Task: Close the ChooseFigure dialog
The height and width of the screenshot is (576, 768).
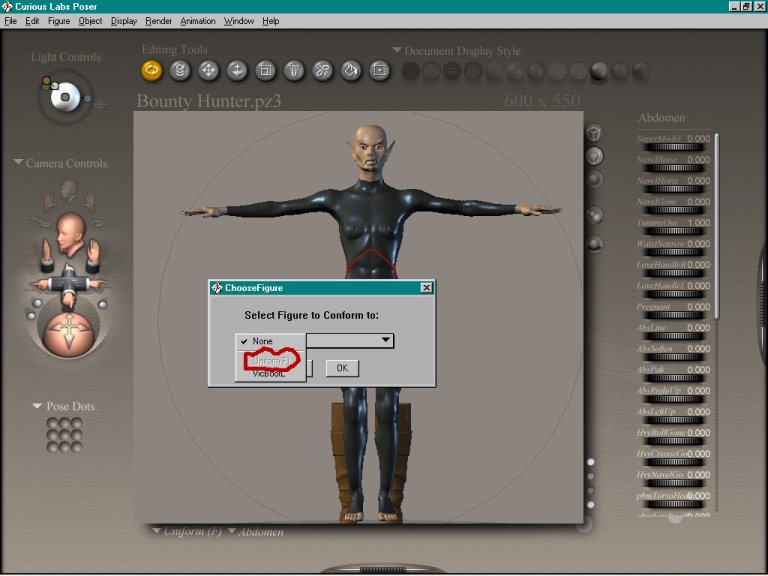Action: pos(427,288)
